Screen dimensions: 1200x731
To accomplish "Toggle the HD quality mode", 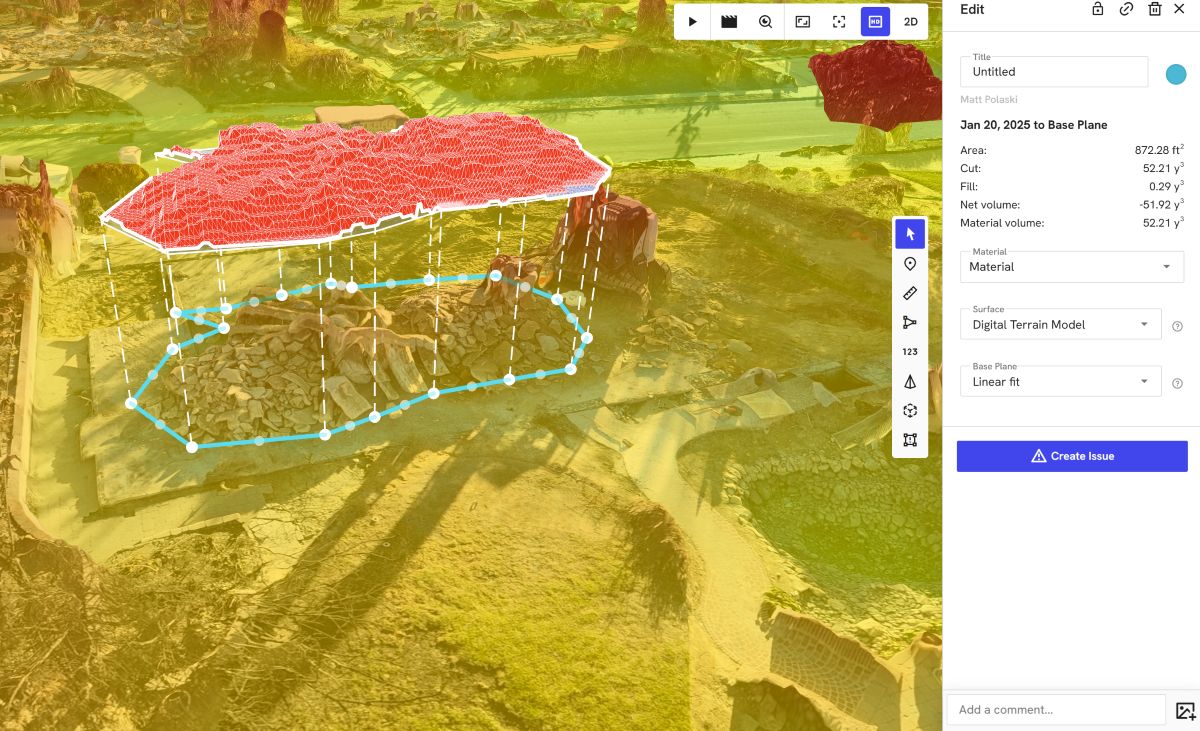I will (875, 21).
